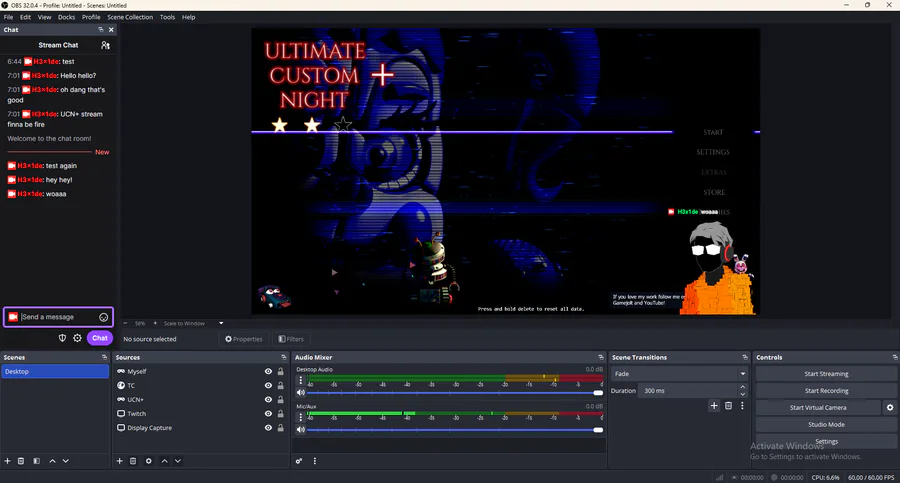The width and height of the screenshot is (900, 483).
Task: Select the Desktop scene
Action: [x=55, y=372]
